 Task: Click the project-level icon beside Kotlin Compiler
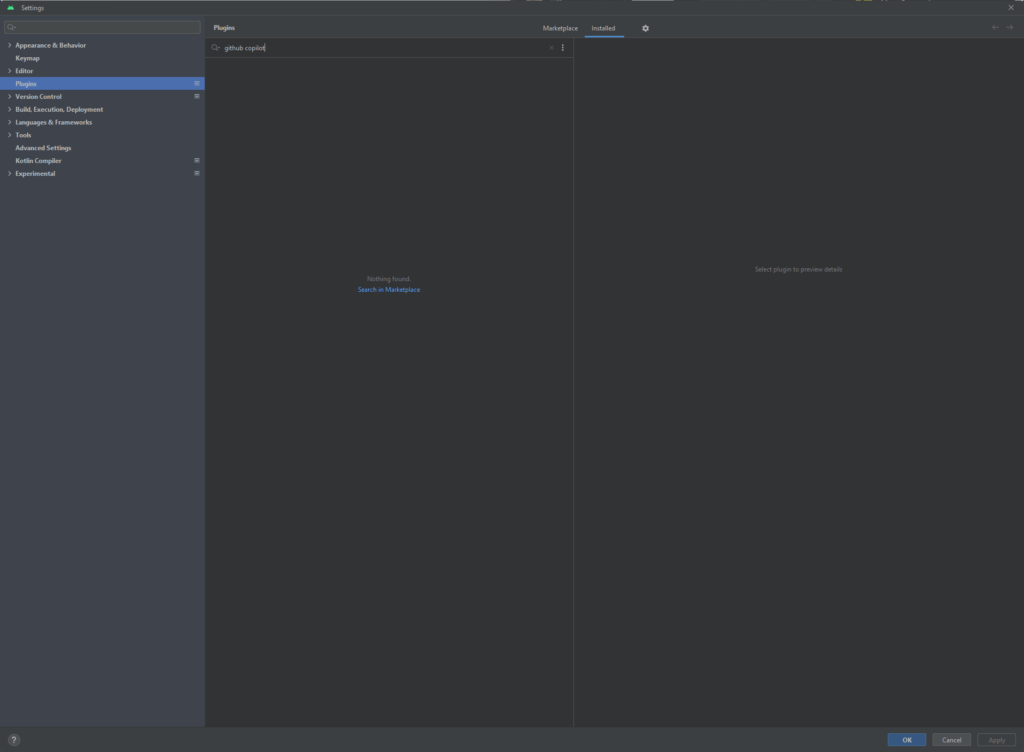coord(196,161)
